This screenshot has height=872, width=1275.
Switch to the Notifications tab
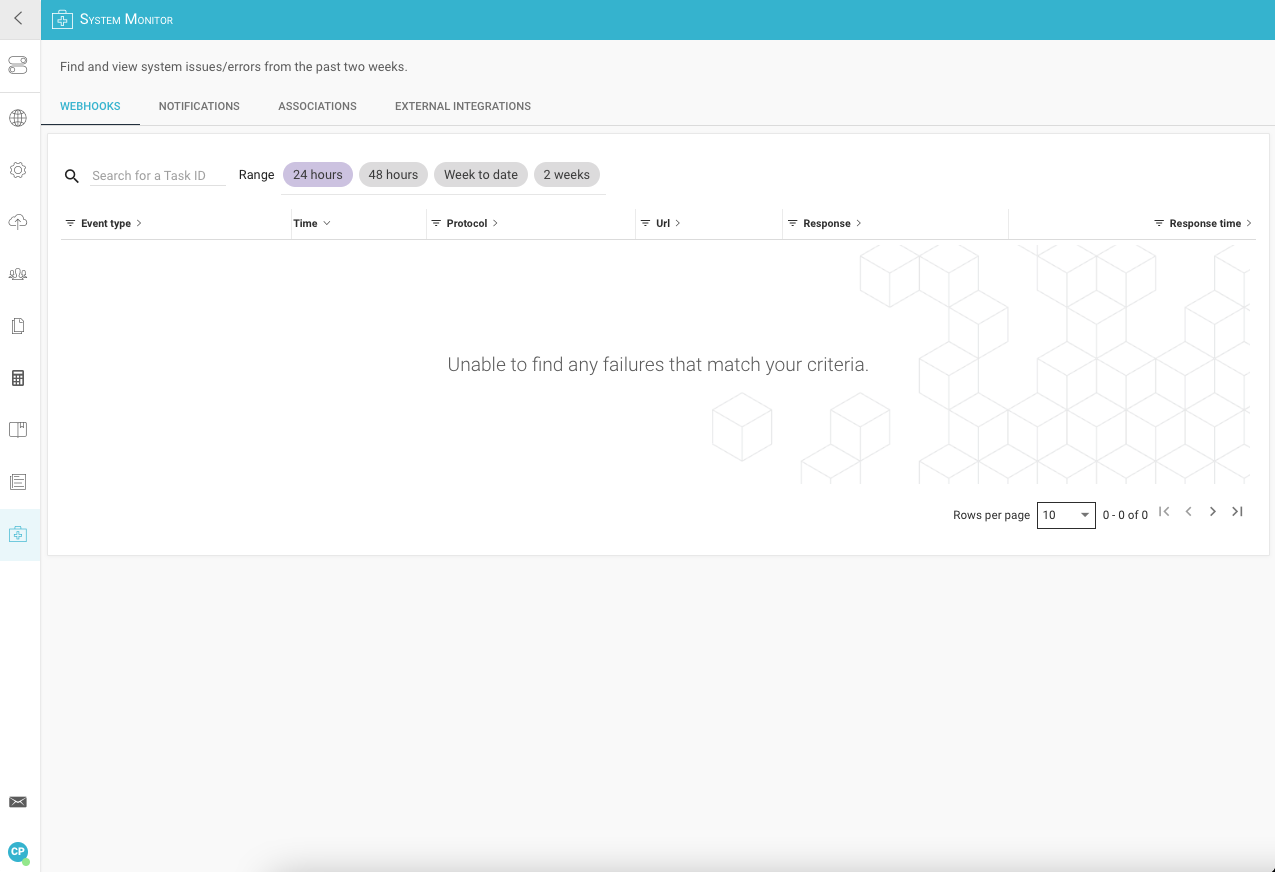coord(199,106)
